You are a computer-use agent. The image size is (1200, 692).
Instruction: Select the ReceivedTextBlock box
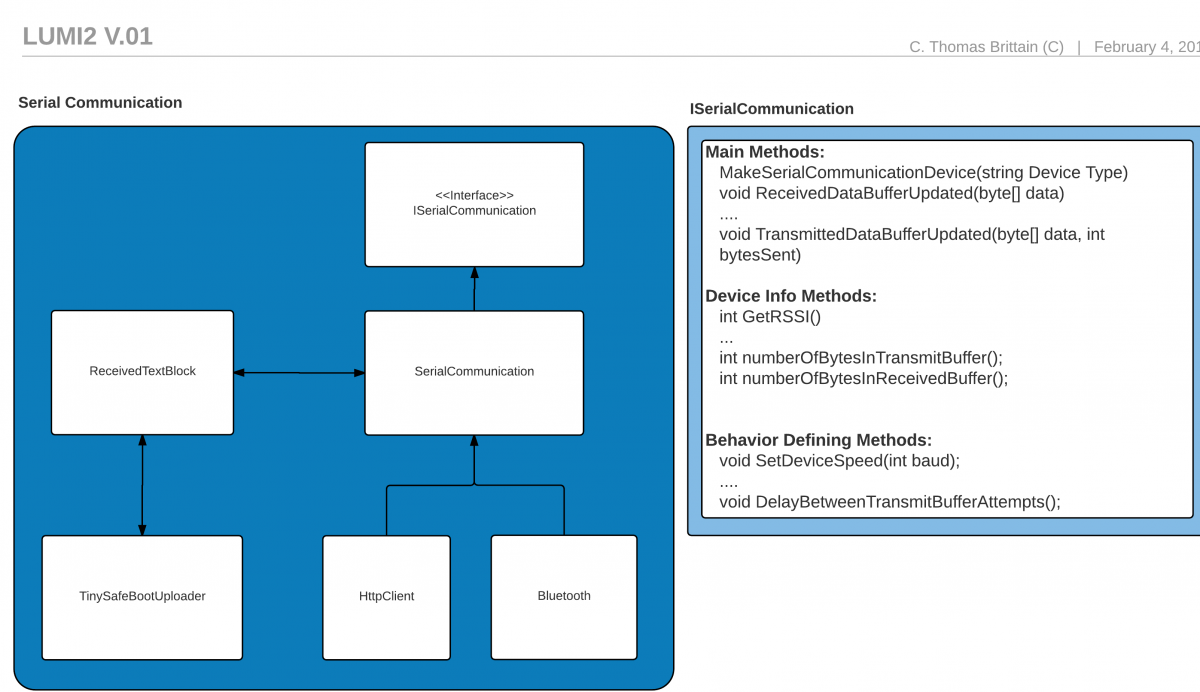(142, 372)
